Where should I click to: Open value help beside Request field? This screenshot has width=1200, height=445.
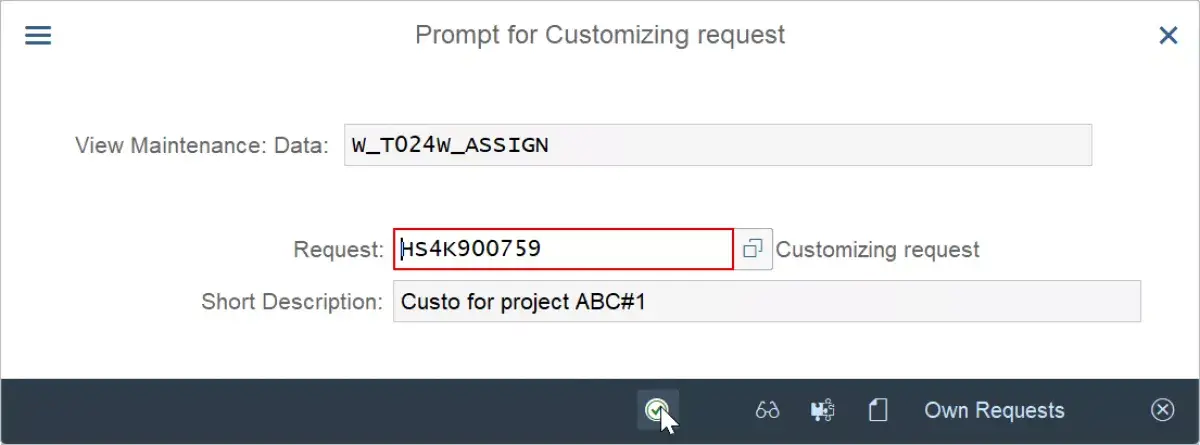(x=753, y=248)
